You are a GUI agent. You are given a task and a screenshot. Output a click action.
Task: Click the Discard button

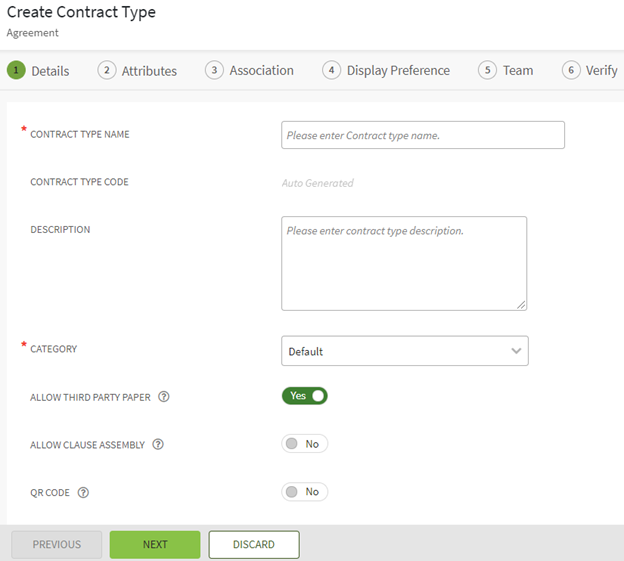pos(254,544)
